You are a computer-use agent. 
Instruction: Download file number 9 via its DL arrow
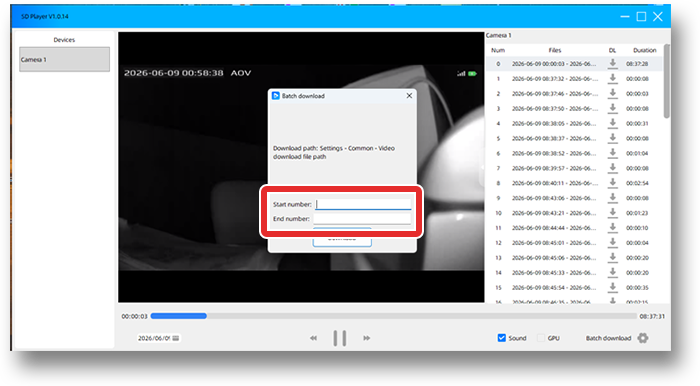click(x=612, y=198)
